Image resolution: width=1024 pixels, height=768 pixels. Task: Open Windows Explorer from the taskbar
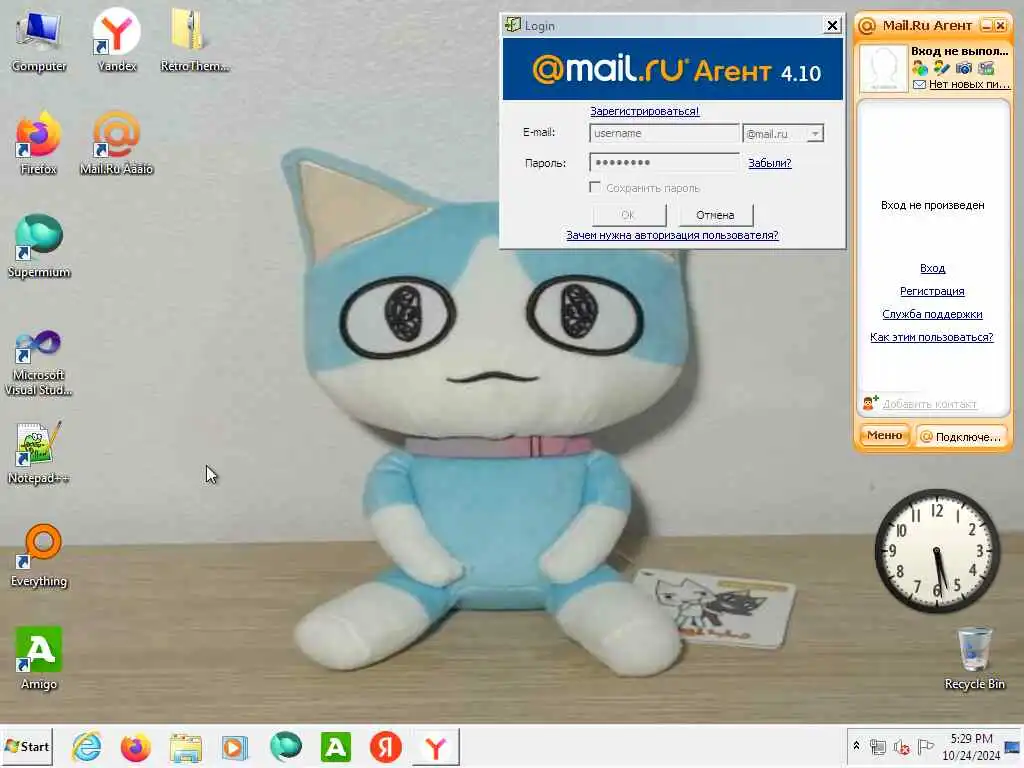pos(186,747)
